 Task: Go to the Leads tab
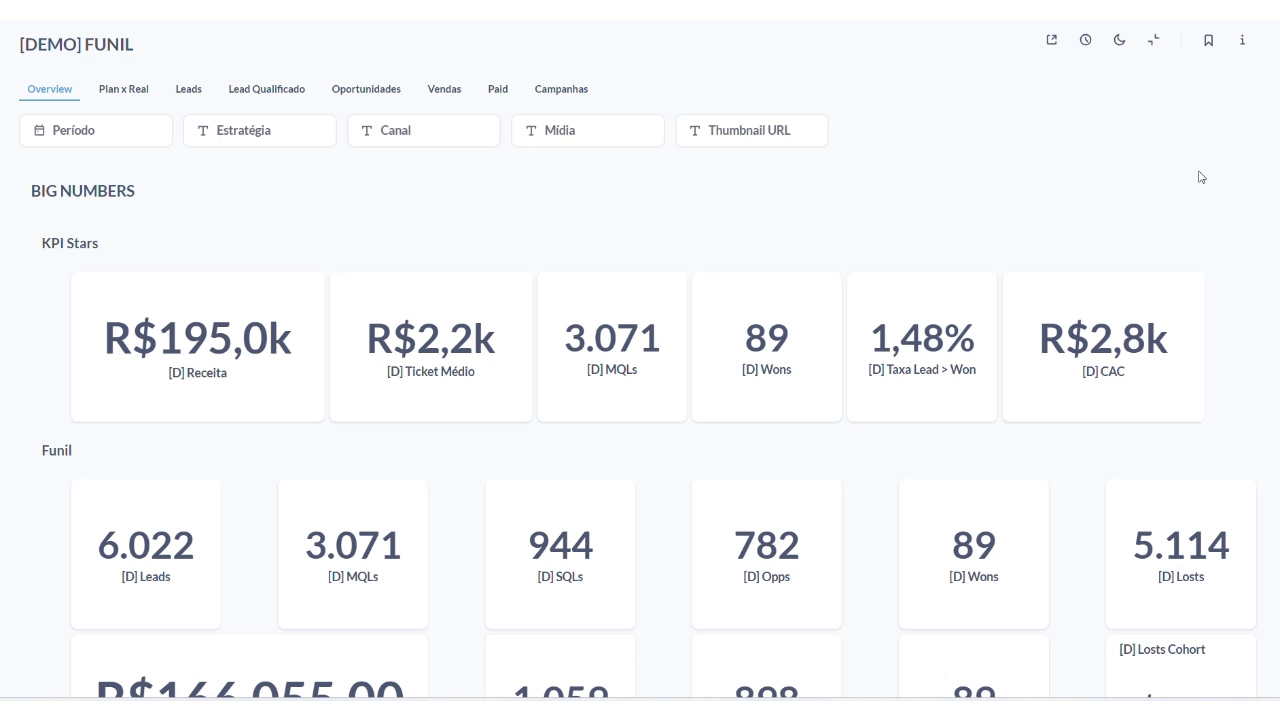point(188,89)
